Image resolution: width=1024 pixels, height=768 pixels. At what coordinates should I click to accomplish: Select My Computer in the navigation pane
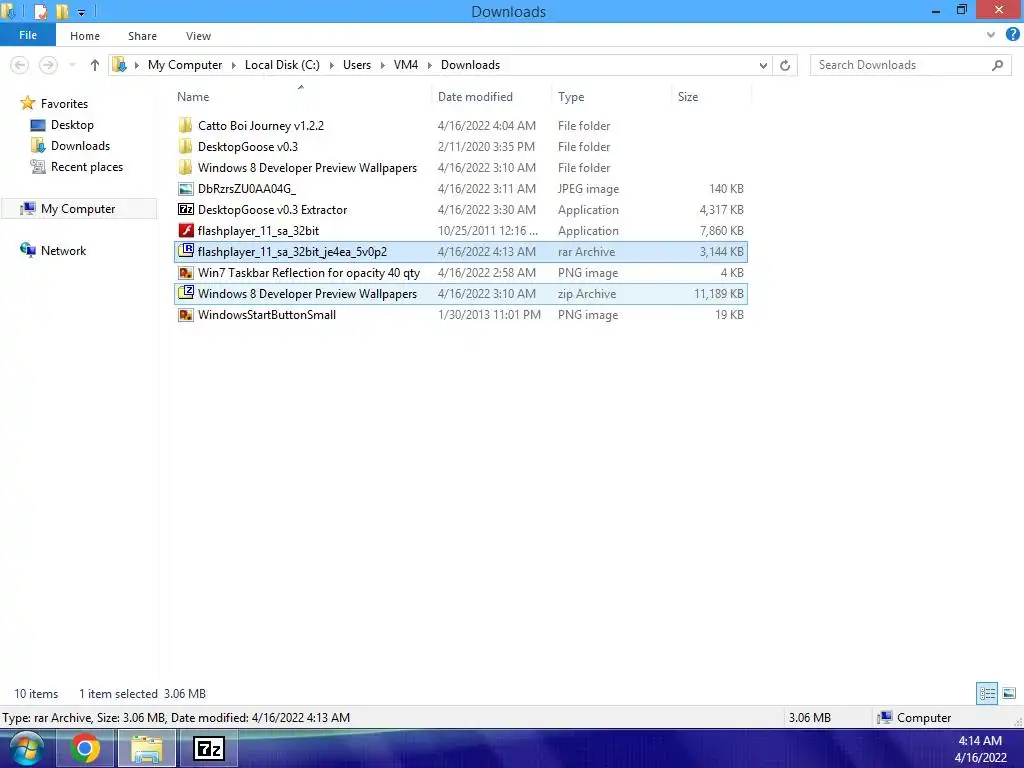[x=78, y=208]
